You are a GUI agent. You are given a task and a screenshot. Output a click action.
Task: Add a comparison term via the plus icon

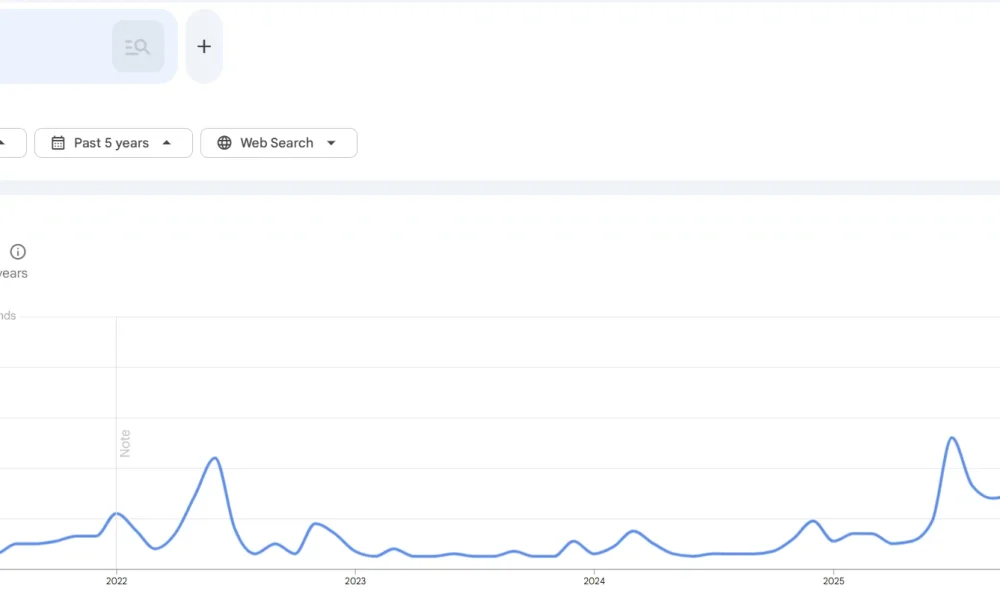[x=204, y=46]
